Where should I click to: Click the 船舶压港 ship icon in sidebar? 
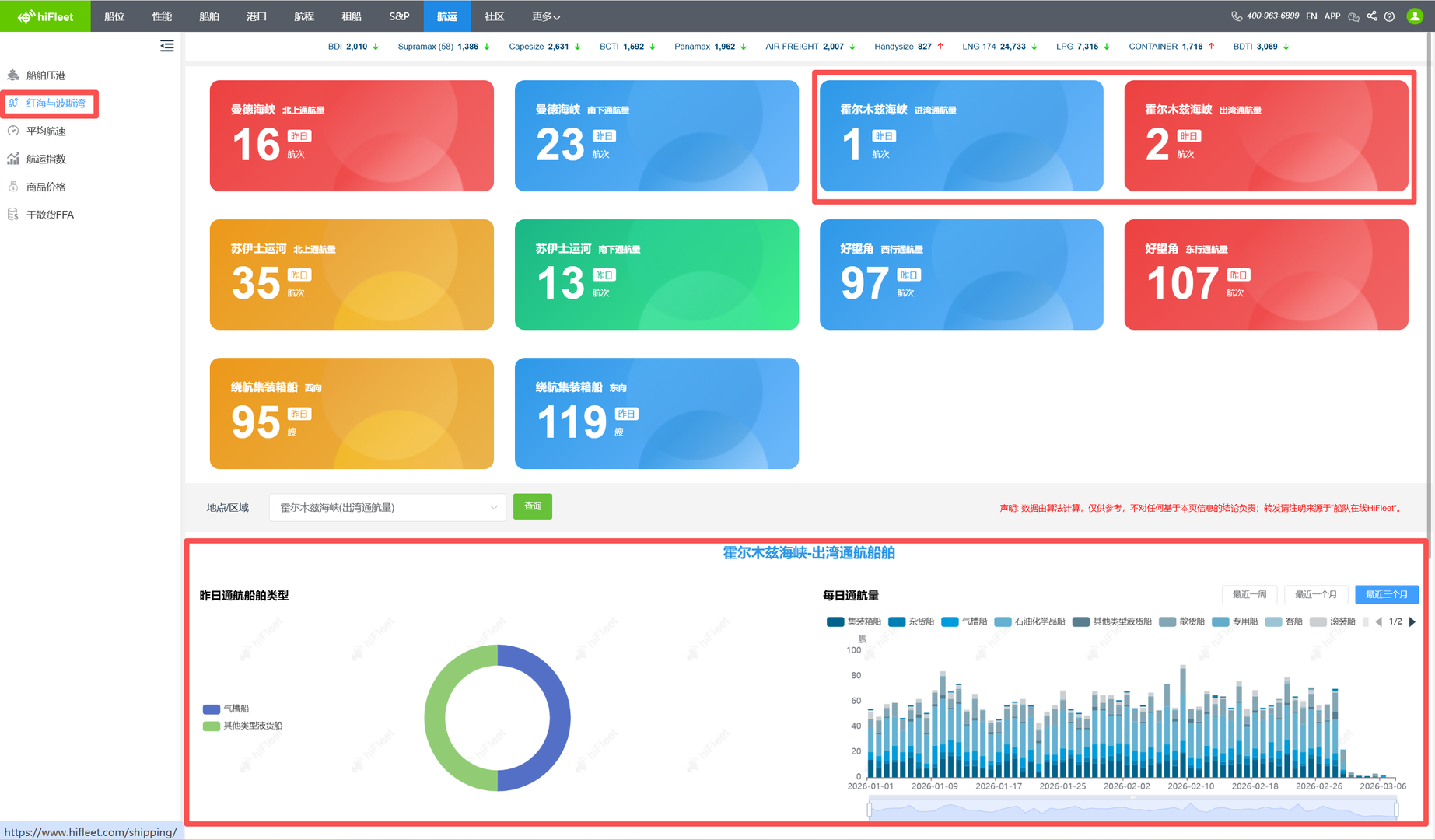tap(13, 75)
